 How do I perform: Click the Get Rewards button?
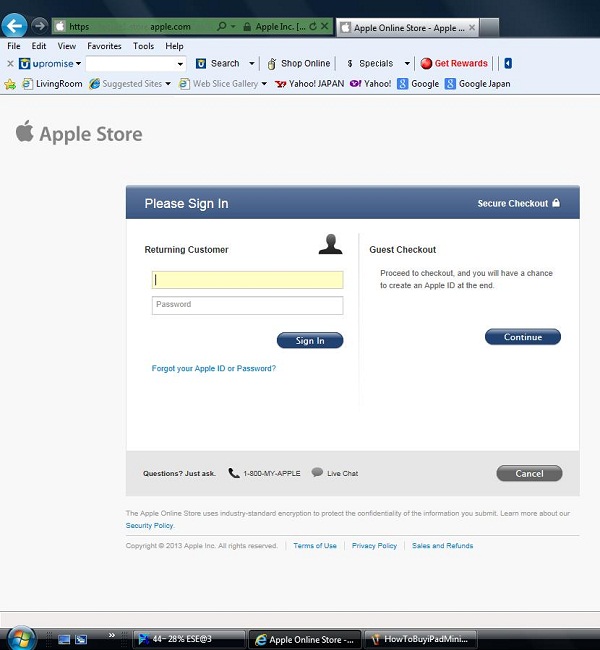coord(454,63)
